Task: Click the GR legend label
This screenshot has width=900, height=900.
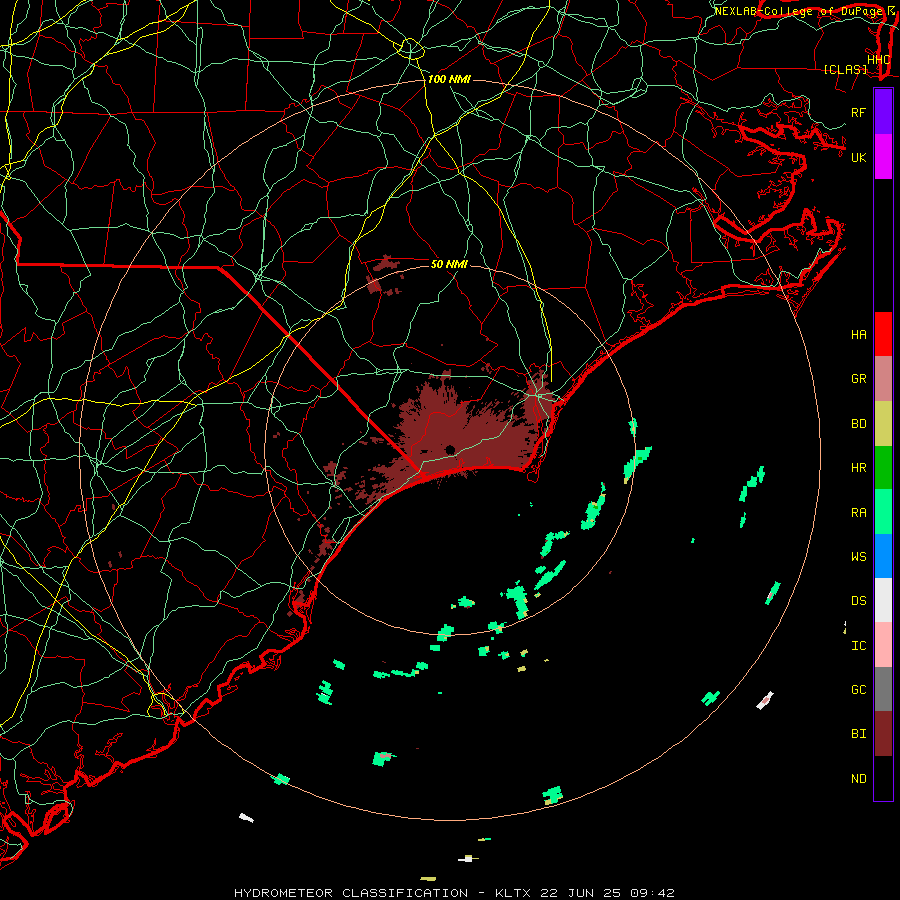Action: click(x=858, y=379)
